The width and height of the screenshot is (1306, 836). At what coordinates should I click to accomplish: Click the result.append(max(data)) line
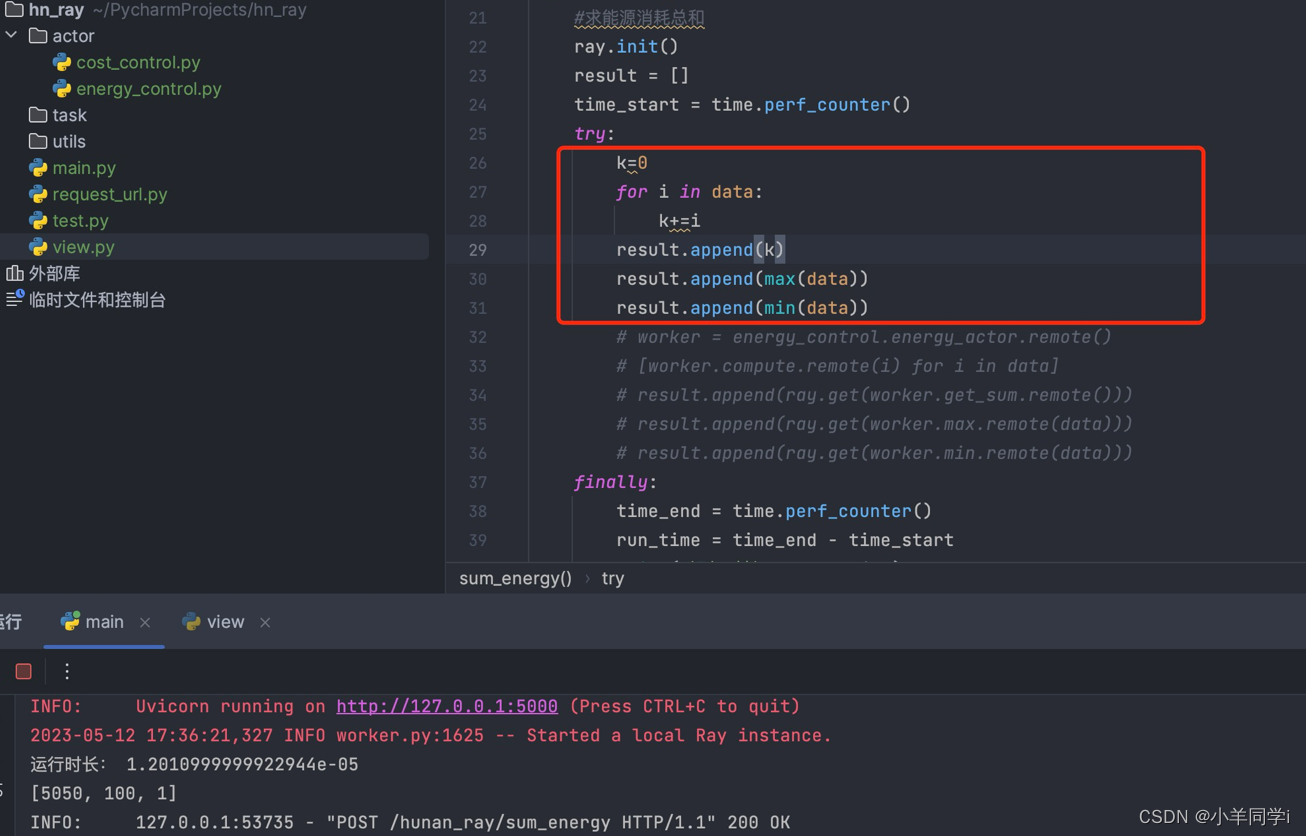(742, 279)
